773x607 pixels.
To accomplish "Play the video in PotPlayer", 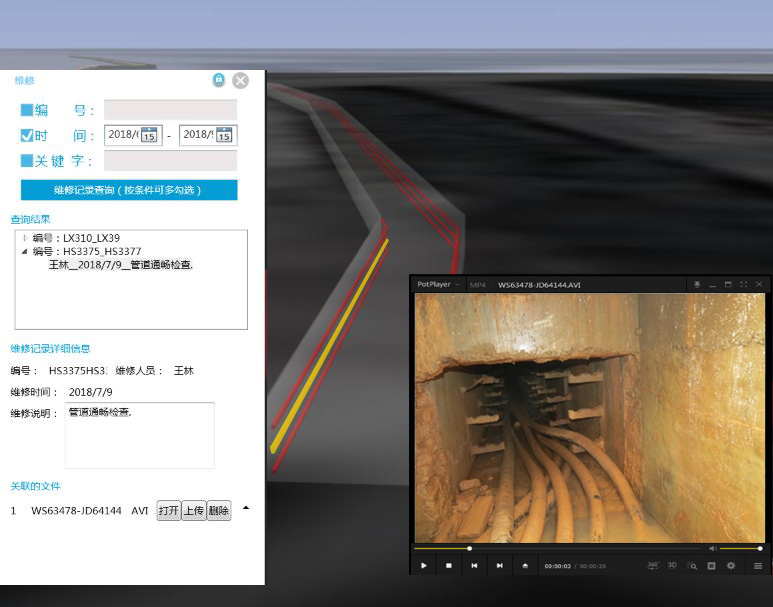I will (424, 566).
